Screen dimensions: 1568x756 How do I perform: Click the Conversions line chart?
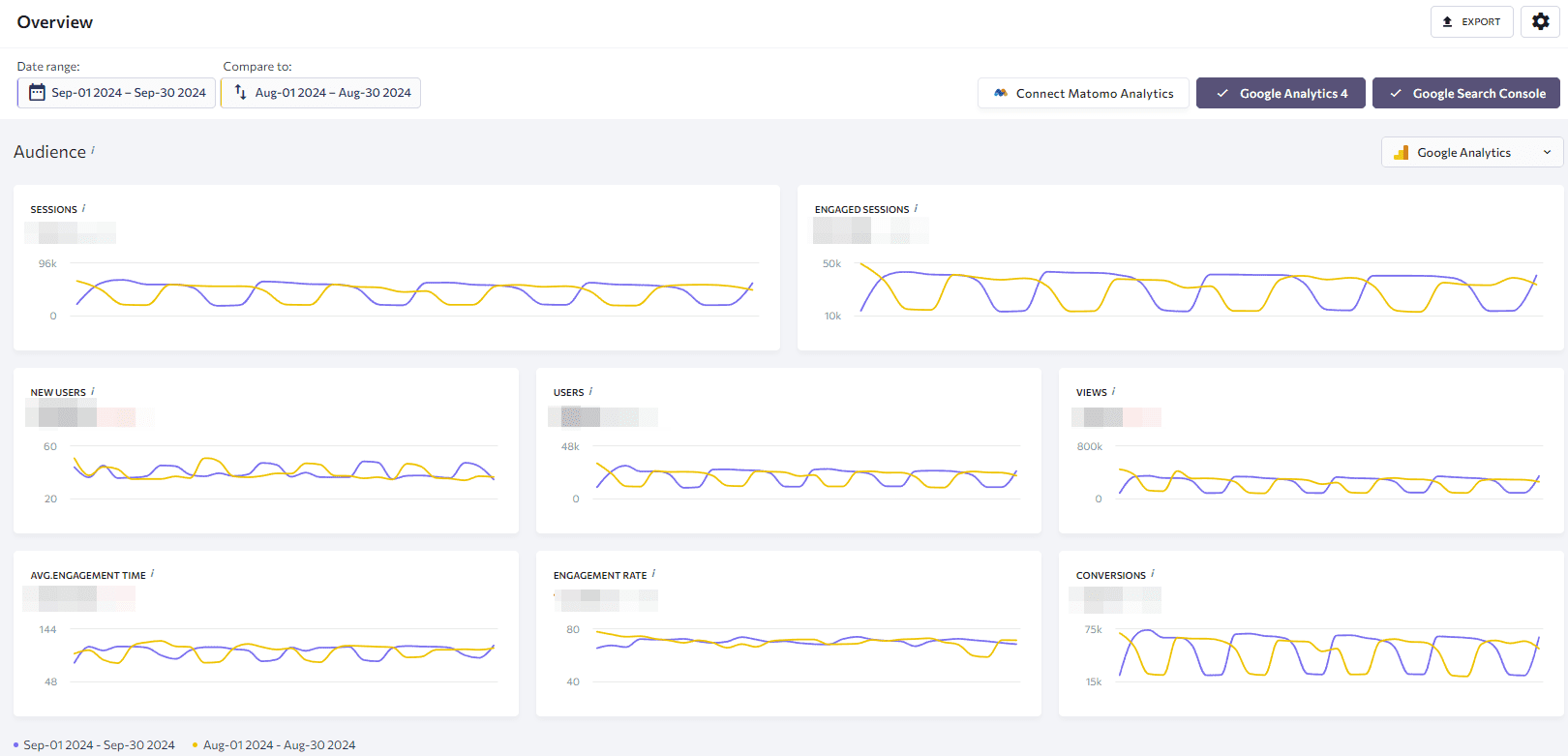click(x=1329, y=653)
